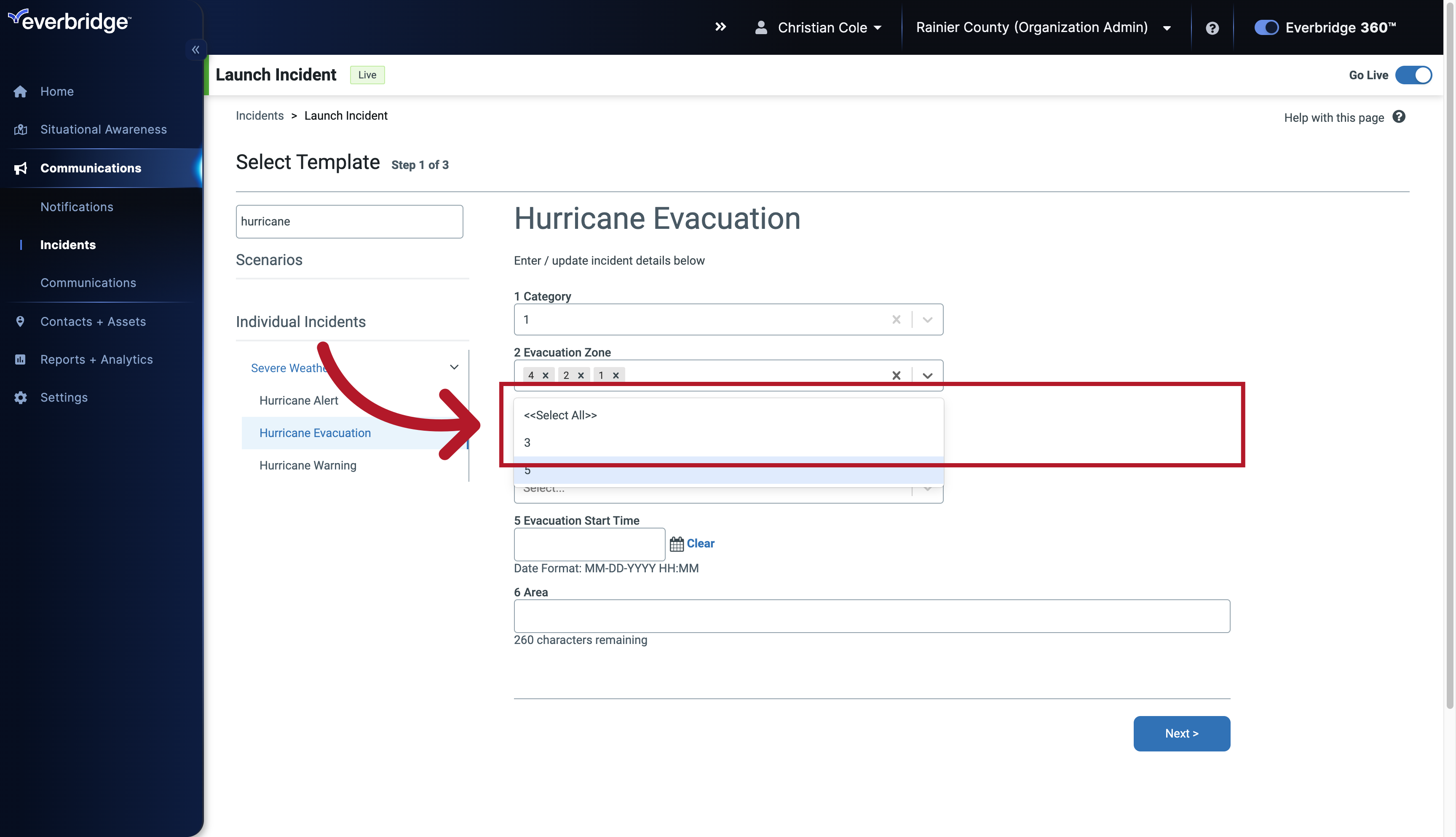Viewport: 1456px width, 837px height.
Task: Open the Contacts + Assets location icon
Action: (x=20, y=321)
